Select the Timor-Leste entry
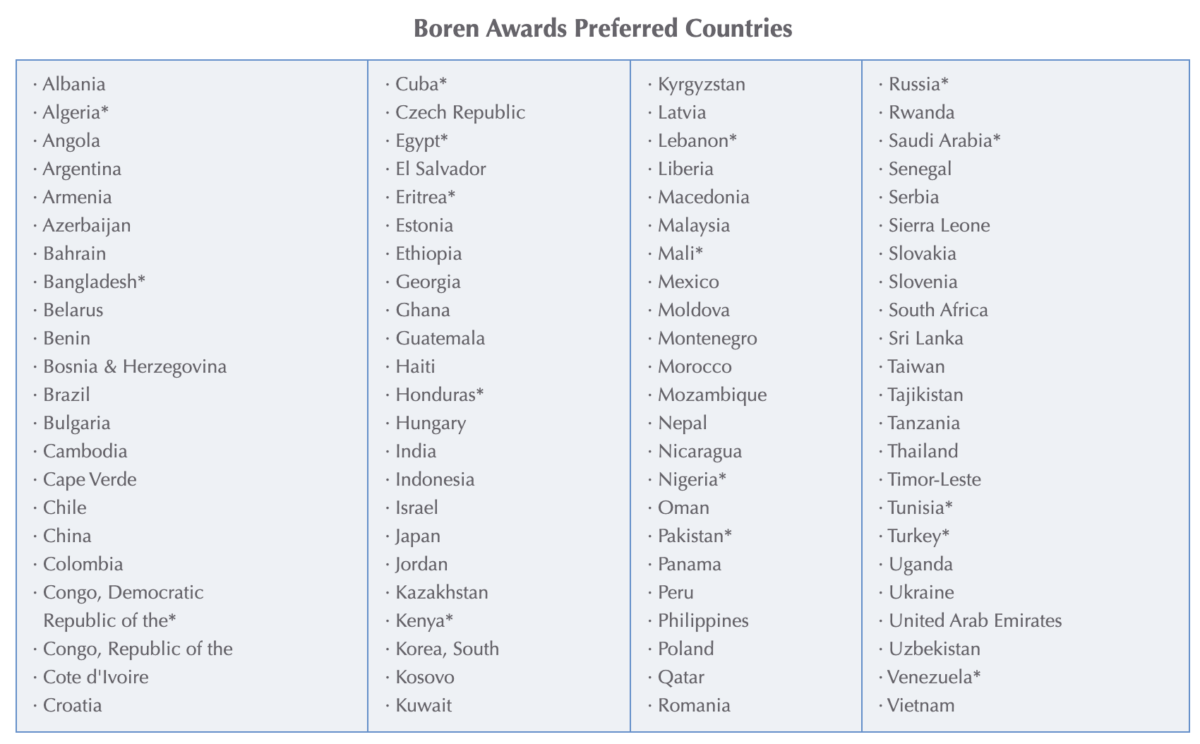Screen dimensions: 1200x744 pyautogui.click(x=935, y=479)
